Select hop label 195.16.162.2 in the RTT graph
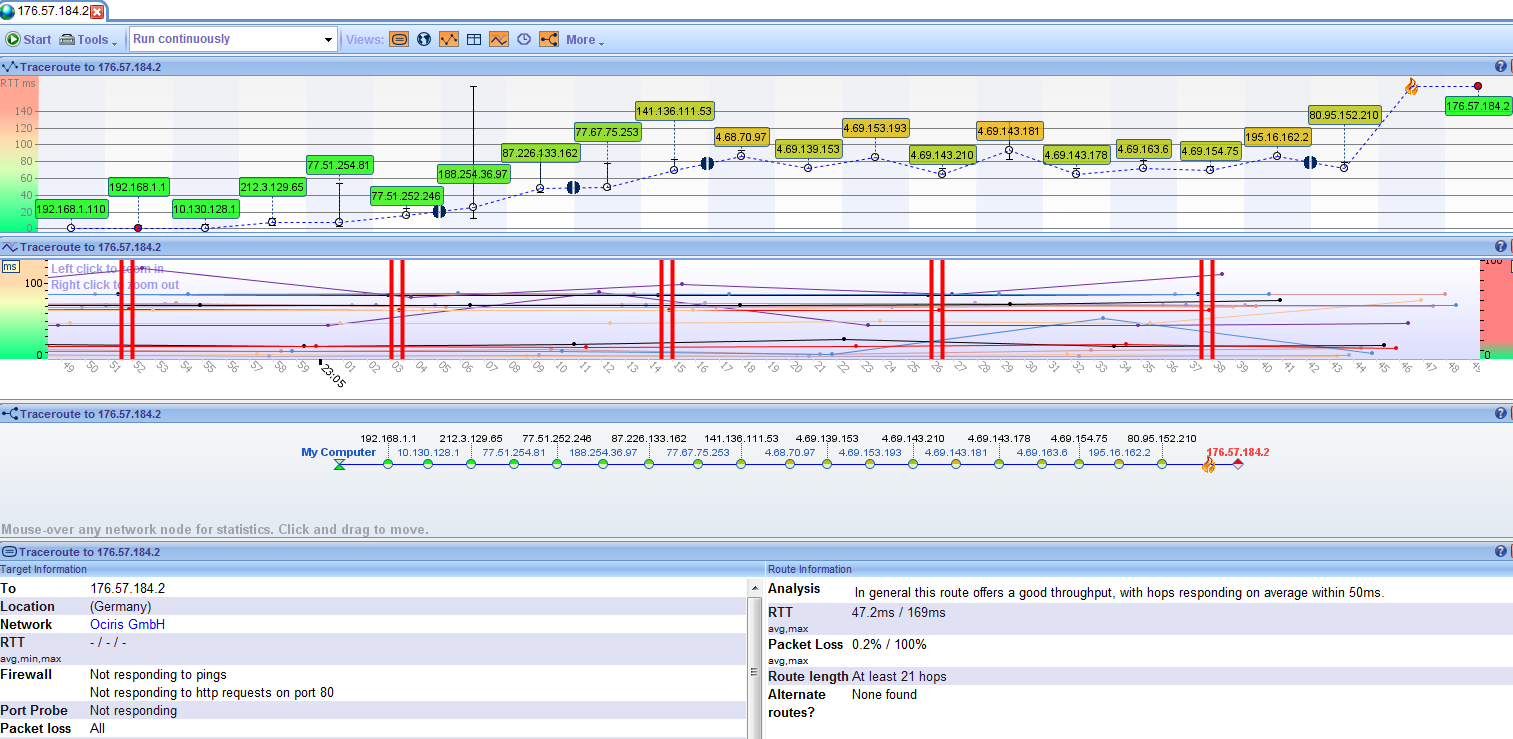 click(1277, 136)
